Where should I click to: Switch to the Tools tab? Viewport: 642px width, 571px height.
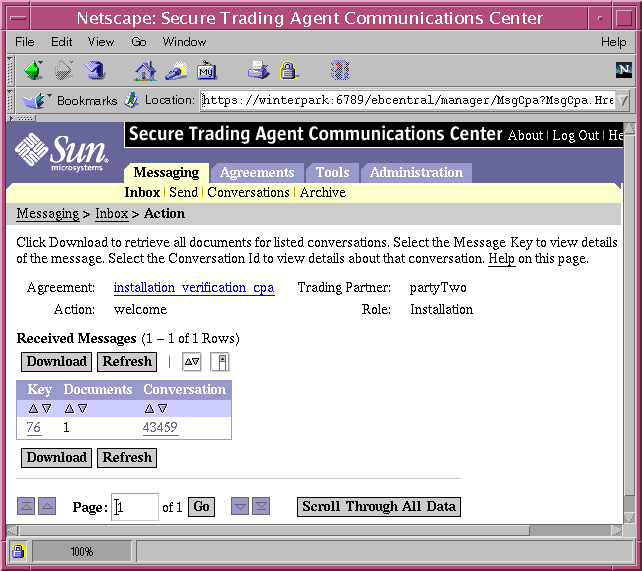[332, 172]
